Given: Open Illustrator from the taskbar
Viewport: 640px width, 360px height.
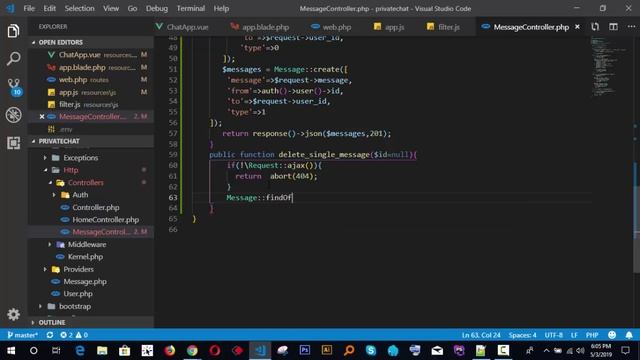Looking at the screenshot, I should (x=327, y=351).
